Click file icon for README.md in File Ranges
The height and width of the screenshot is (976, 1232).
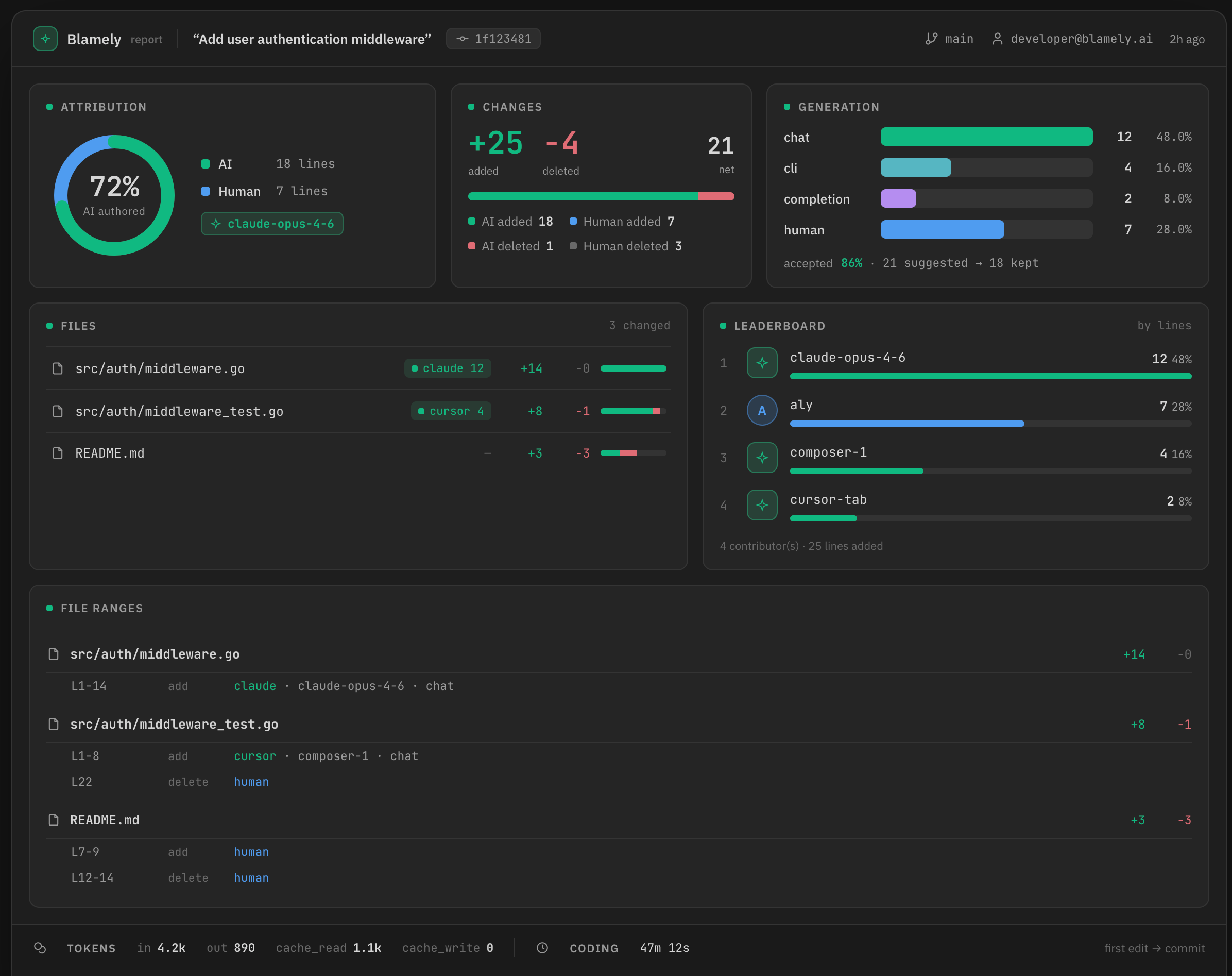tap(54, 820)
